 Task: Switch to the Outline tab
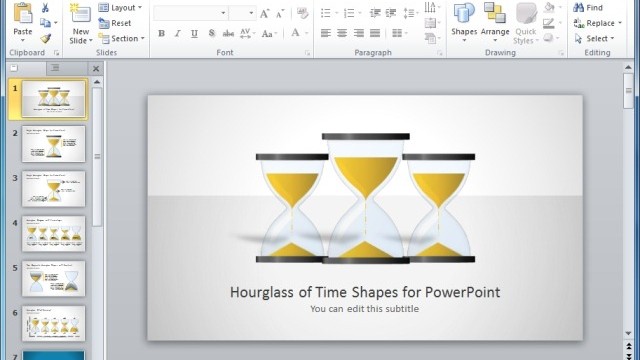pyautogui.click(x=67, y=68)
